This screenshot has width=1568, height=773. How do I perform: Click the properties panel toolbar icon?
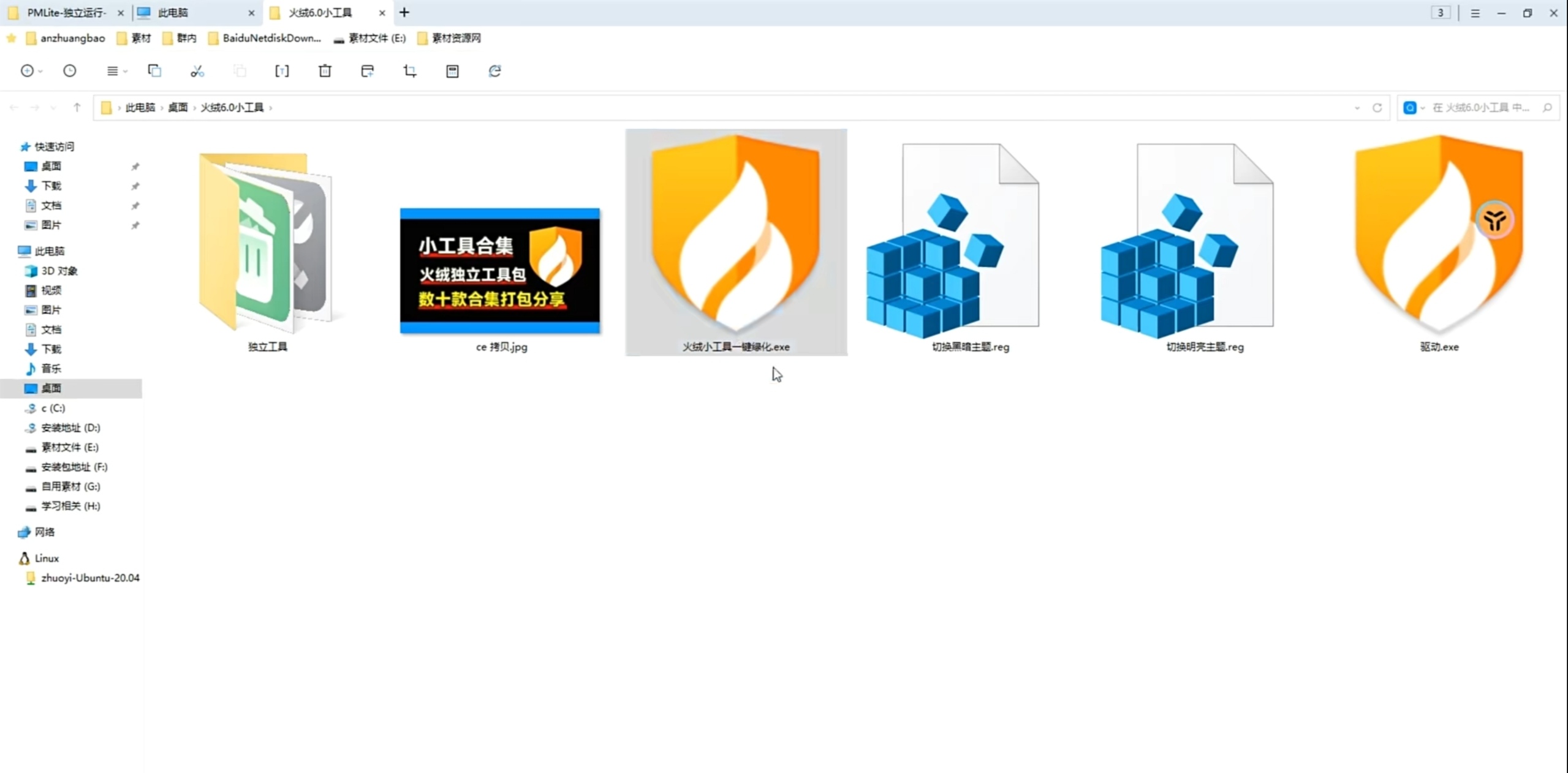coord(452,71)
